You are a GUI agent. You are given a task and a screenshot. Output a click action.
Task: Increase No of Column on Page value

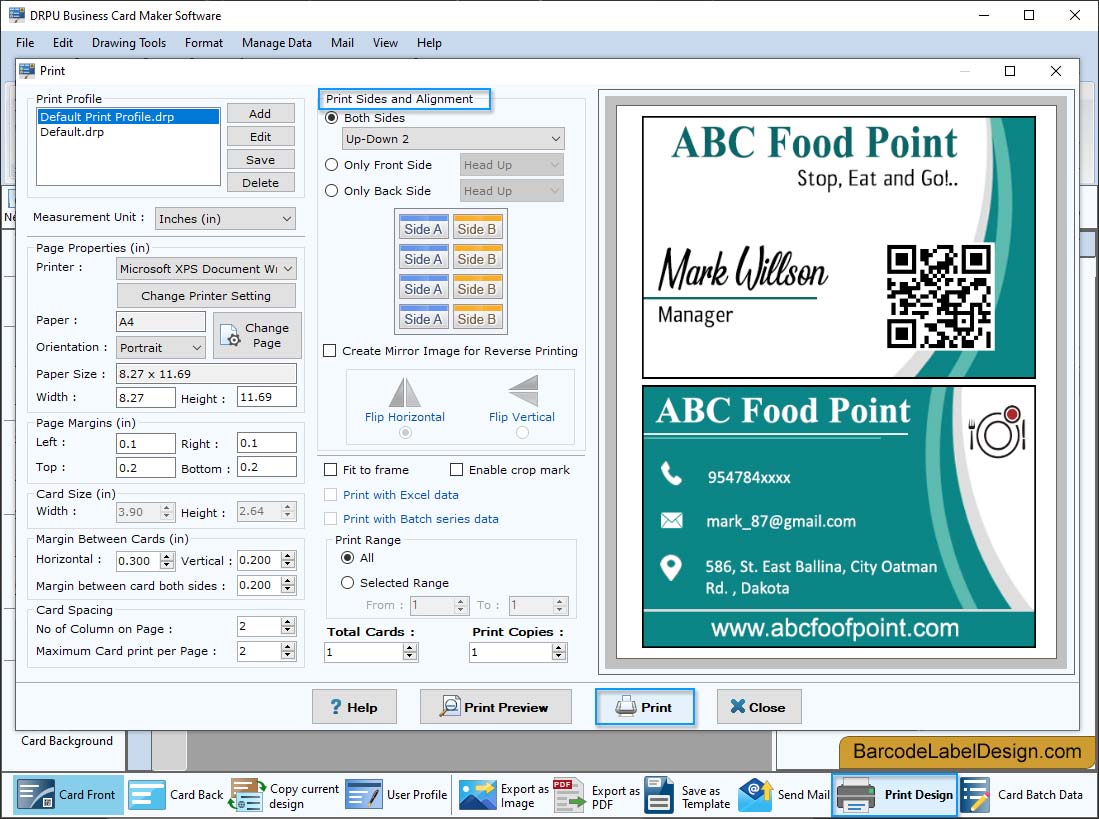tap(287, 621)
